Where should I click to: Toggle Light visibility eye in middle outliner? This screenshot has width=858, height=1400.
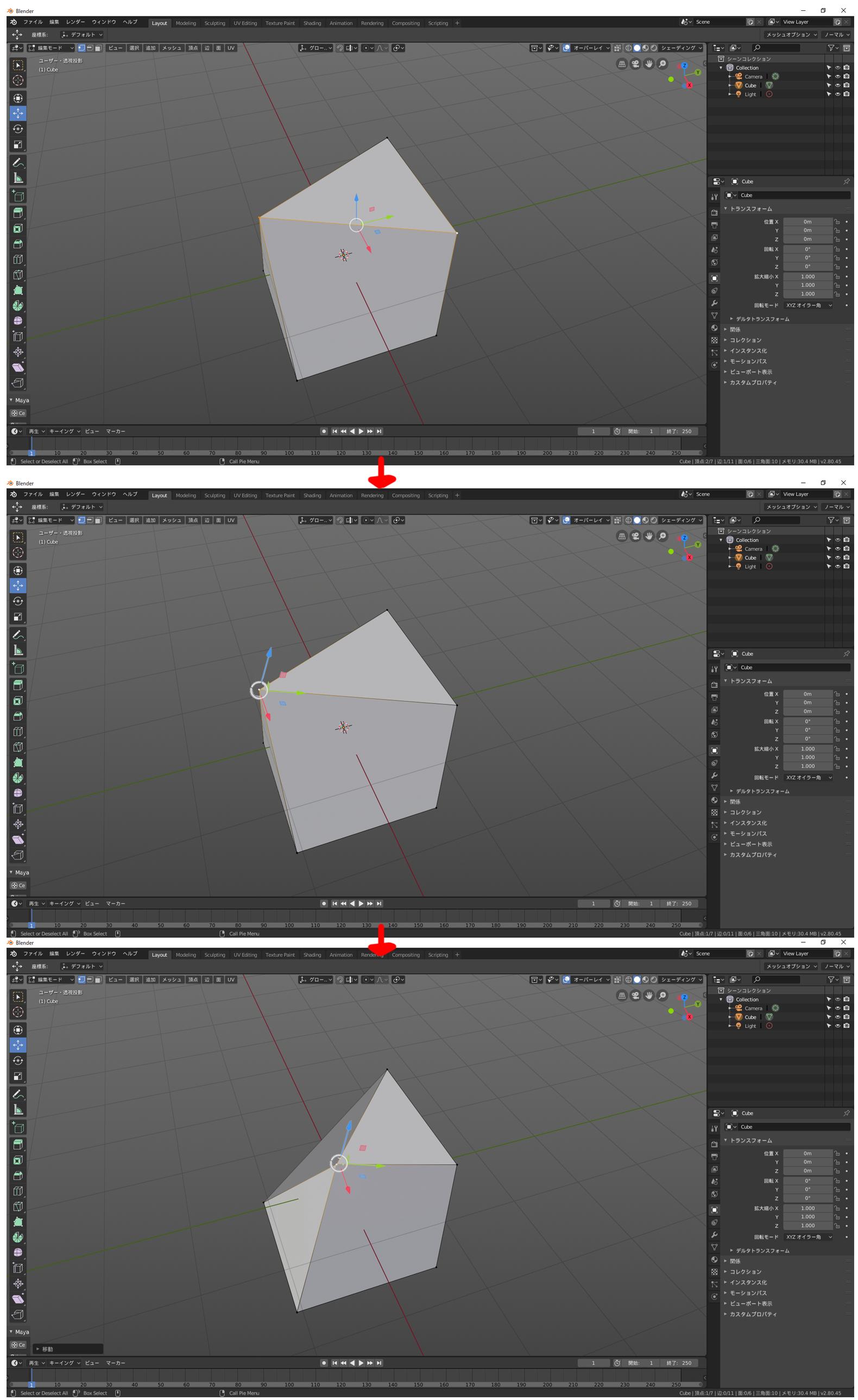(837, 566)
